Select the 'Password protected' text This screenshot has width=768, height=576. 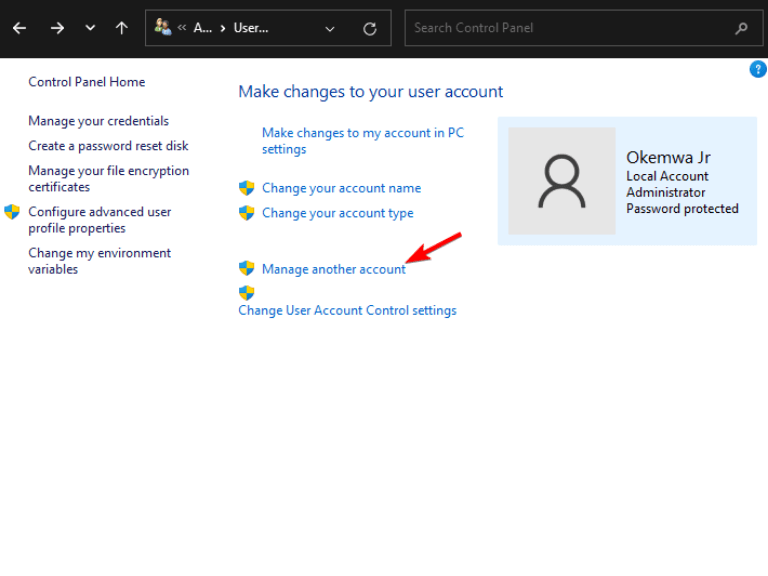coord(682,209)
